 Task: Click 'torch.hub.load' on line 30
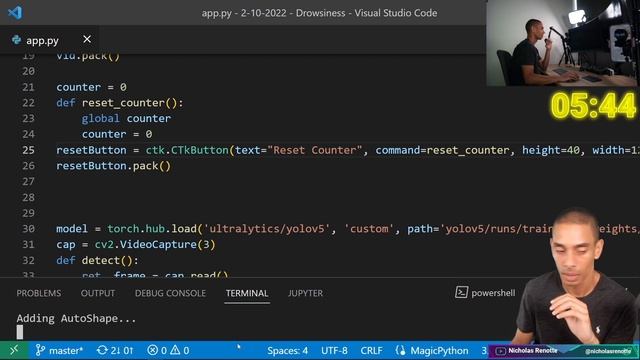tap(152, 229)
